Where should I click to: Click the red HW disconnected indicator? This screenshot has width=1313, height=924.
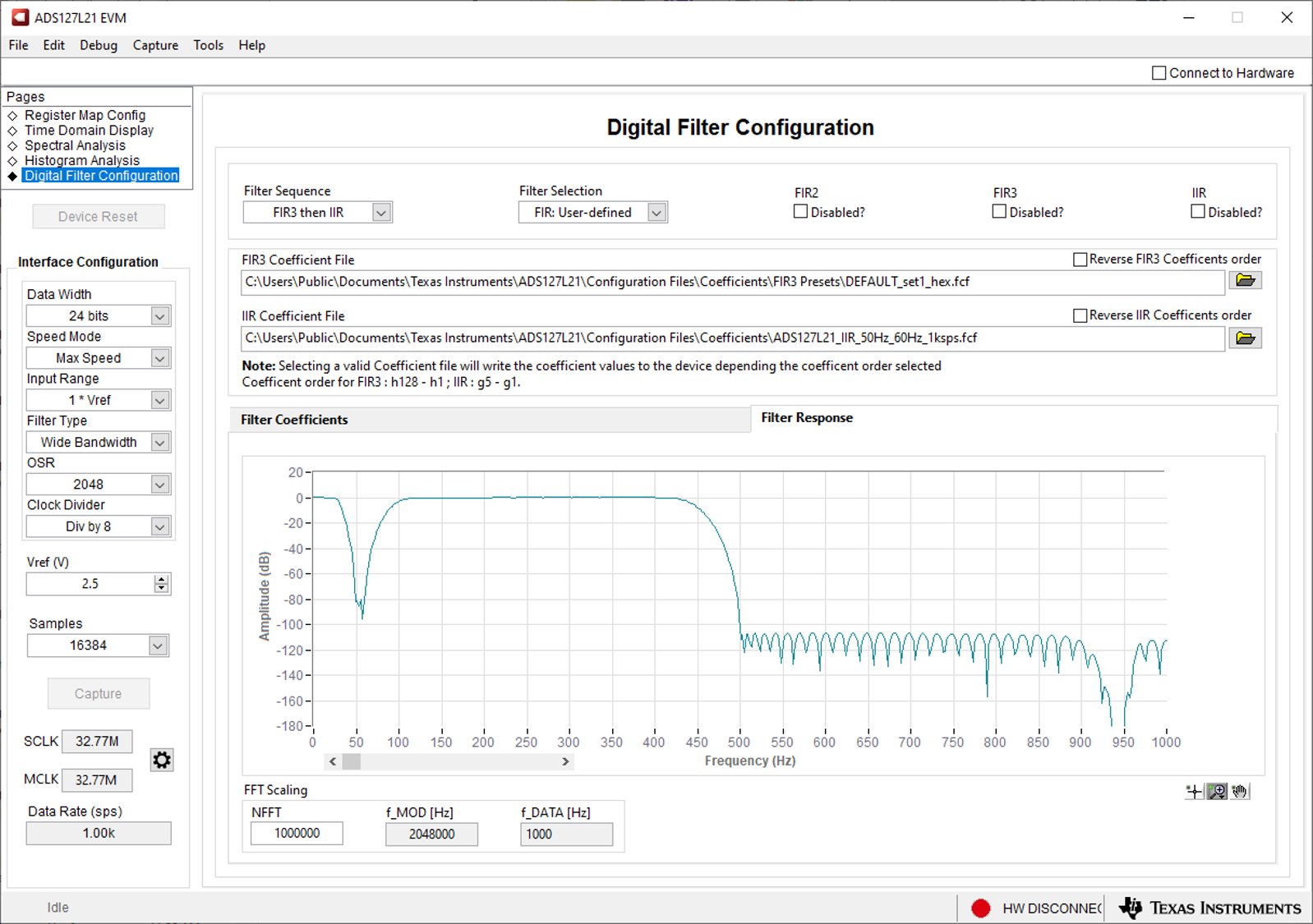tap(980, 908)
